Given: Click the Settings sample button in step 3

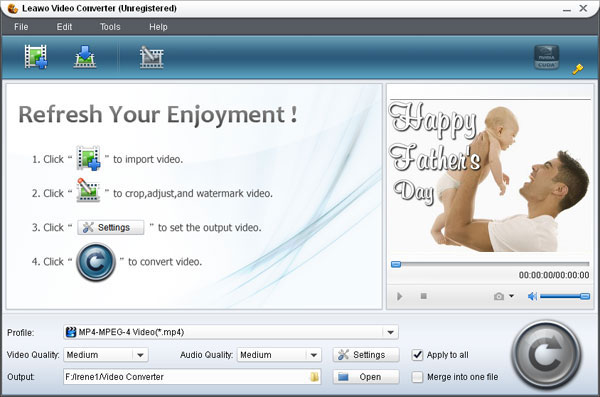Looking at the screenshot, I should click(x=111, y=227).
